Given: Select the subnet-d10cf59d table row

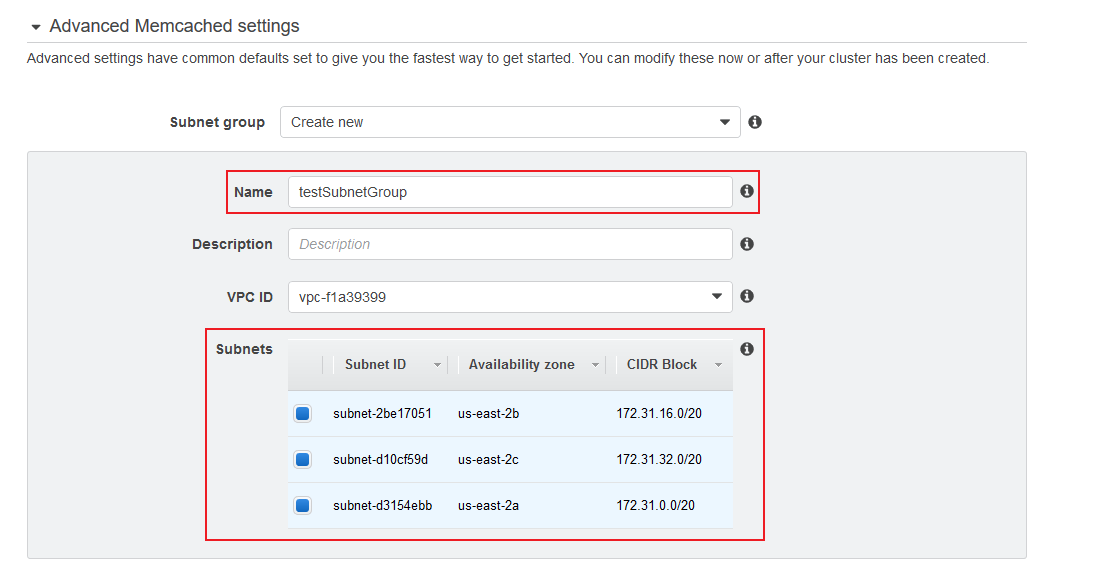Looking at the screenshot, I should 510,459.
